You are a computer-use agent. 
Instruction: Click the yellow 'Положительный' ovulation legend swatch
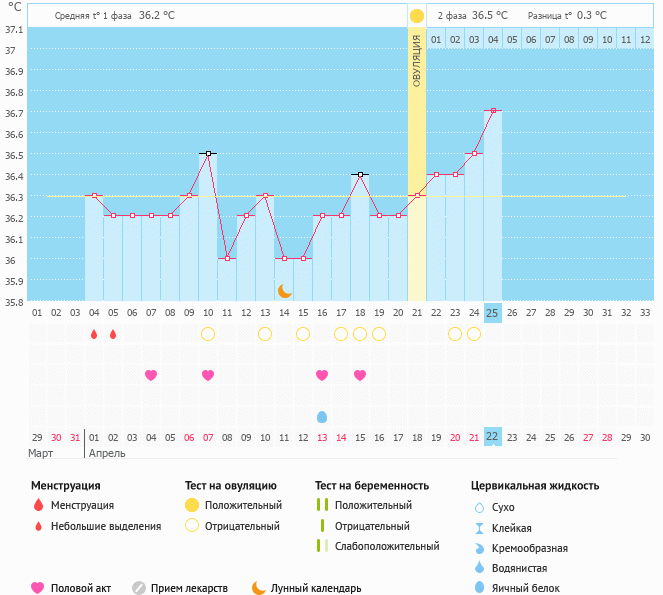191,505
